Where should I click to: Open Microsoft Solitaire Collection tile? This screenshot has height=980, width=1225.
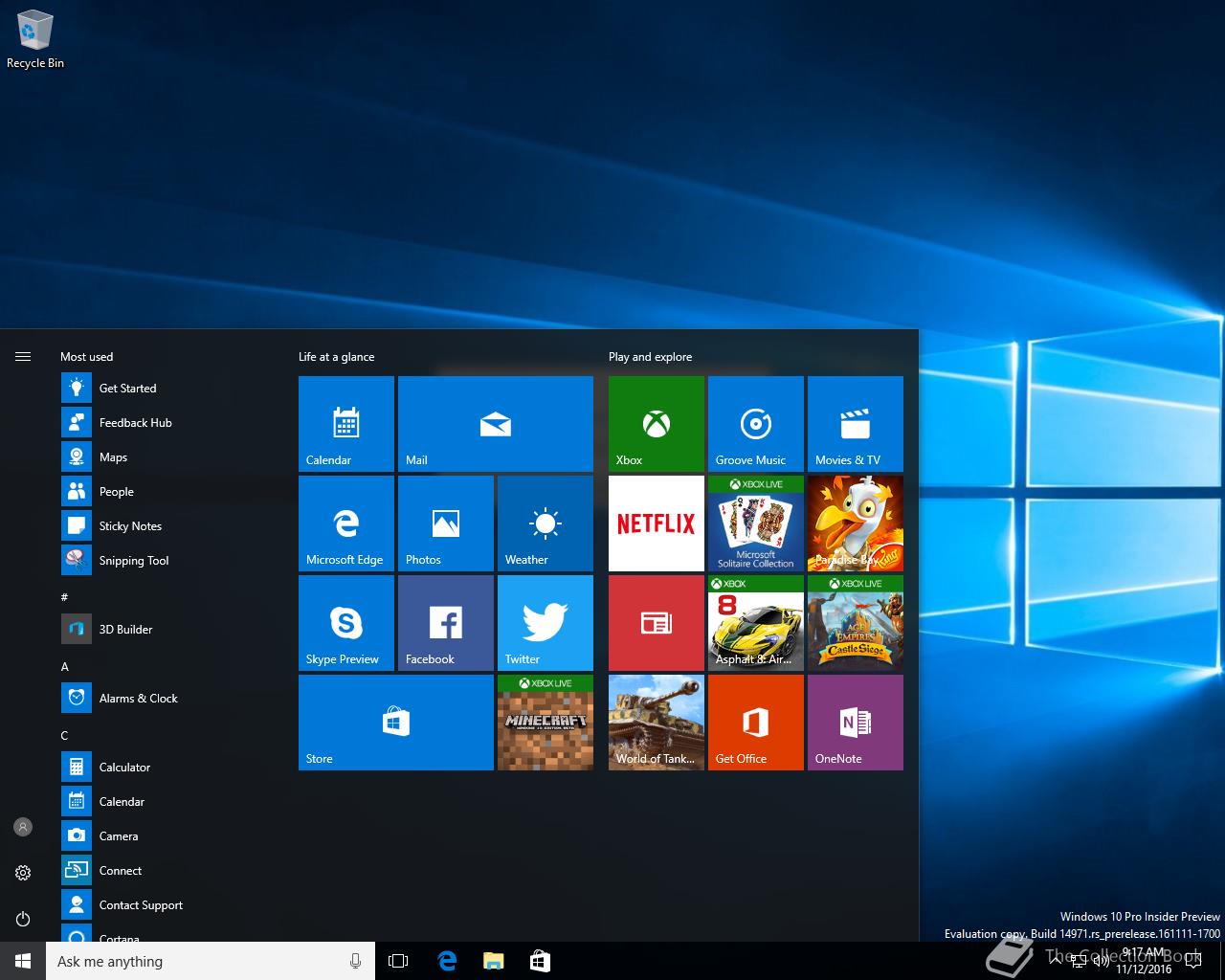756,523
